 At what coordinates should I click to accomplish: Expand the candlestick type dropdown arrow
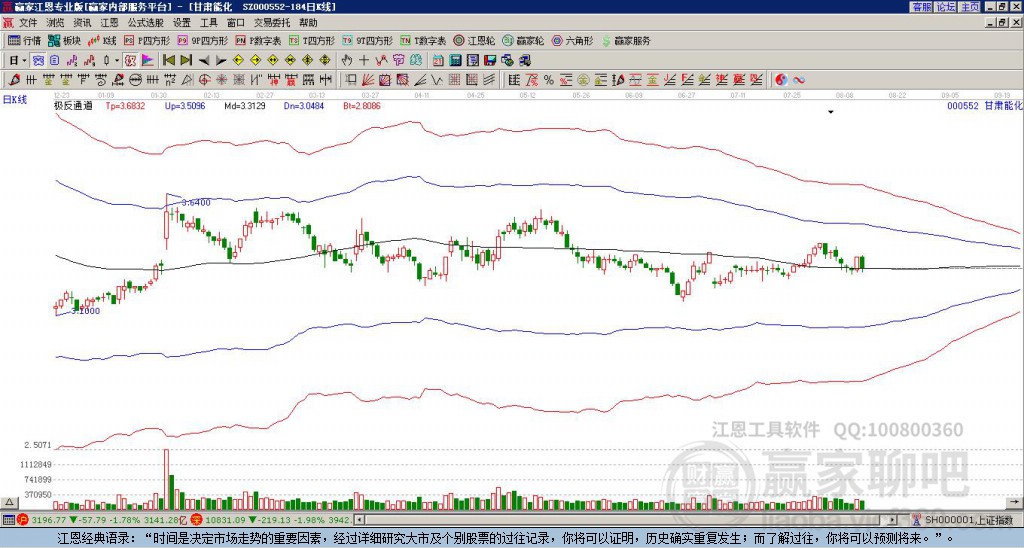pyautogui.click(x=117, y=61)
